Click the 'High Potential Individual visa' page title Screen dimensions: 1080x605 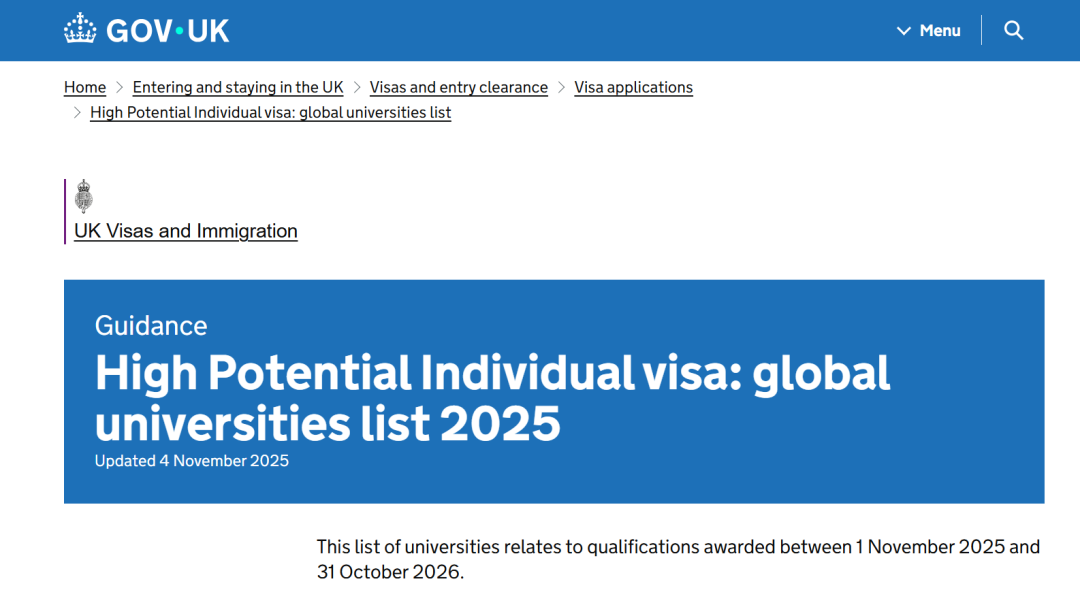click(x=492, y=398)
